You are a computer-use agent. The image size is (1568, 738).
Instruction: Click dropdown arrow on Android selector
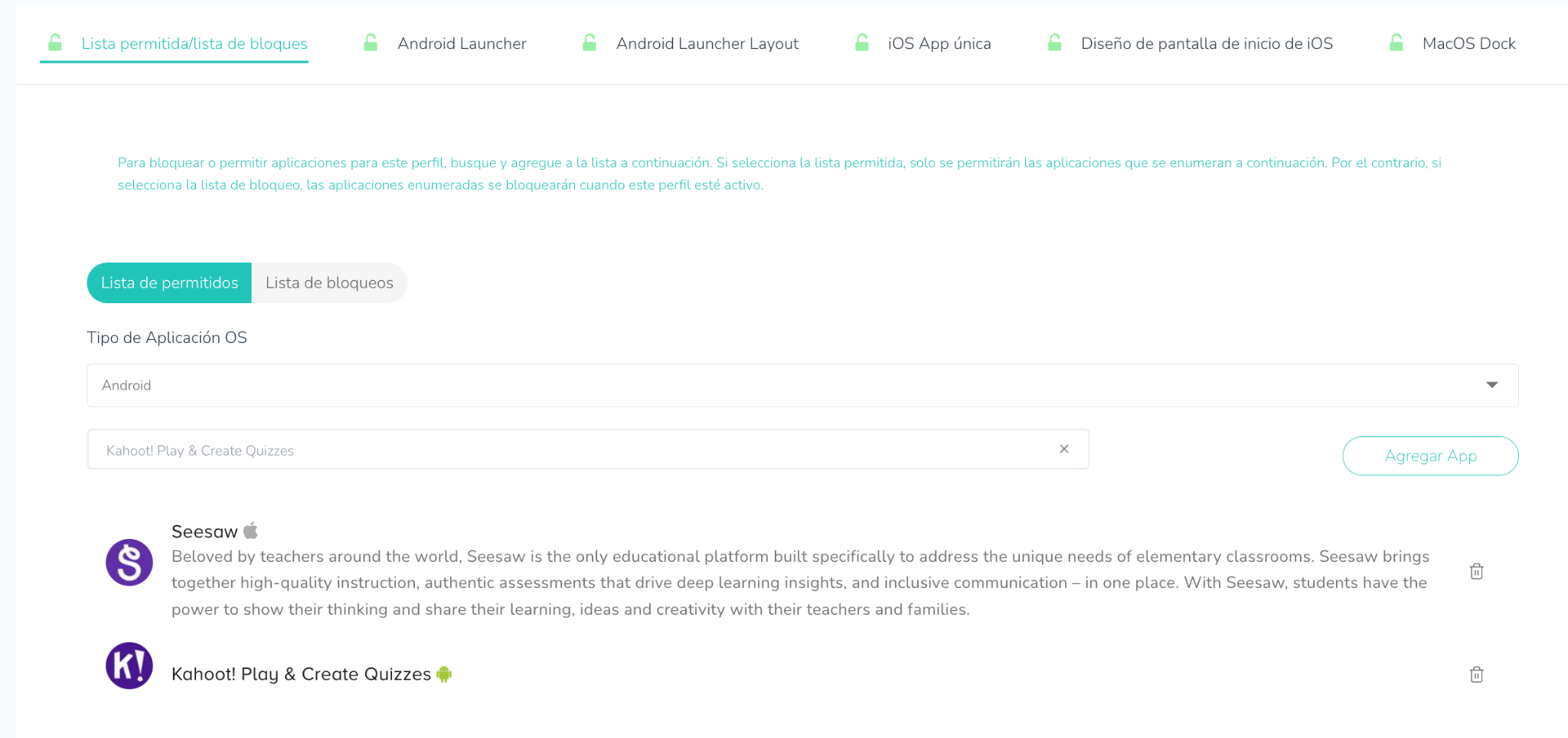pos(1491,385)
